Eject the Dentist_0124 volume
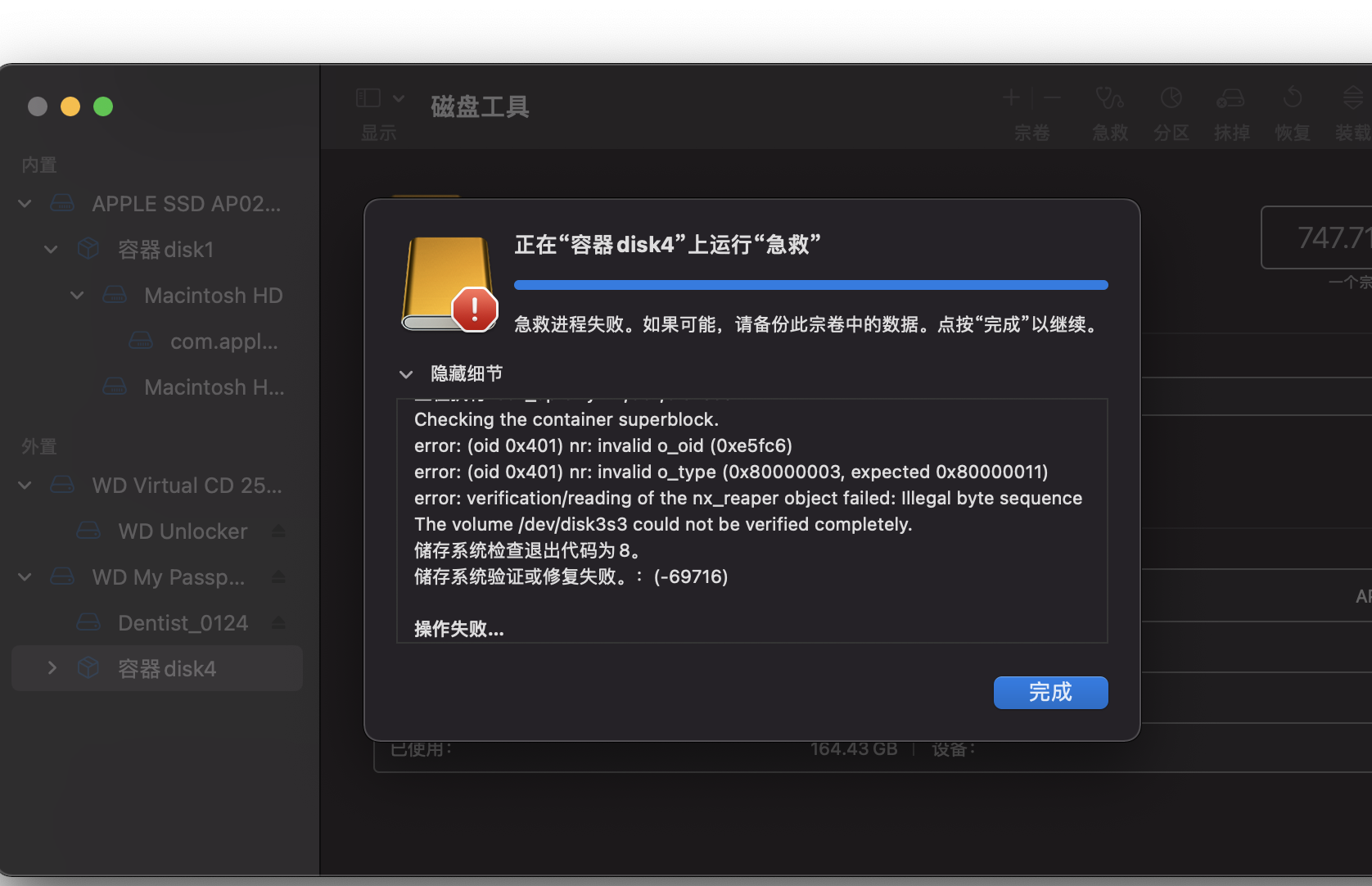The width and height of the screenshot is (1372, 886). pyautogui.click(x=278, y=623)
